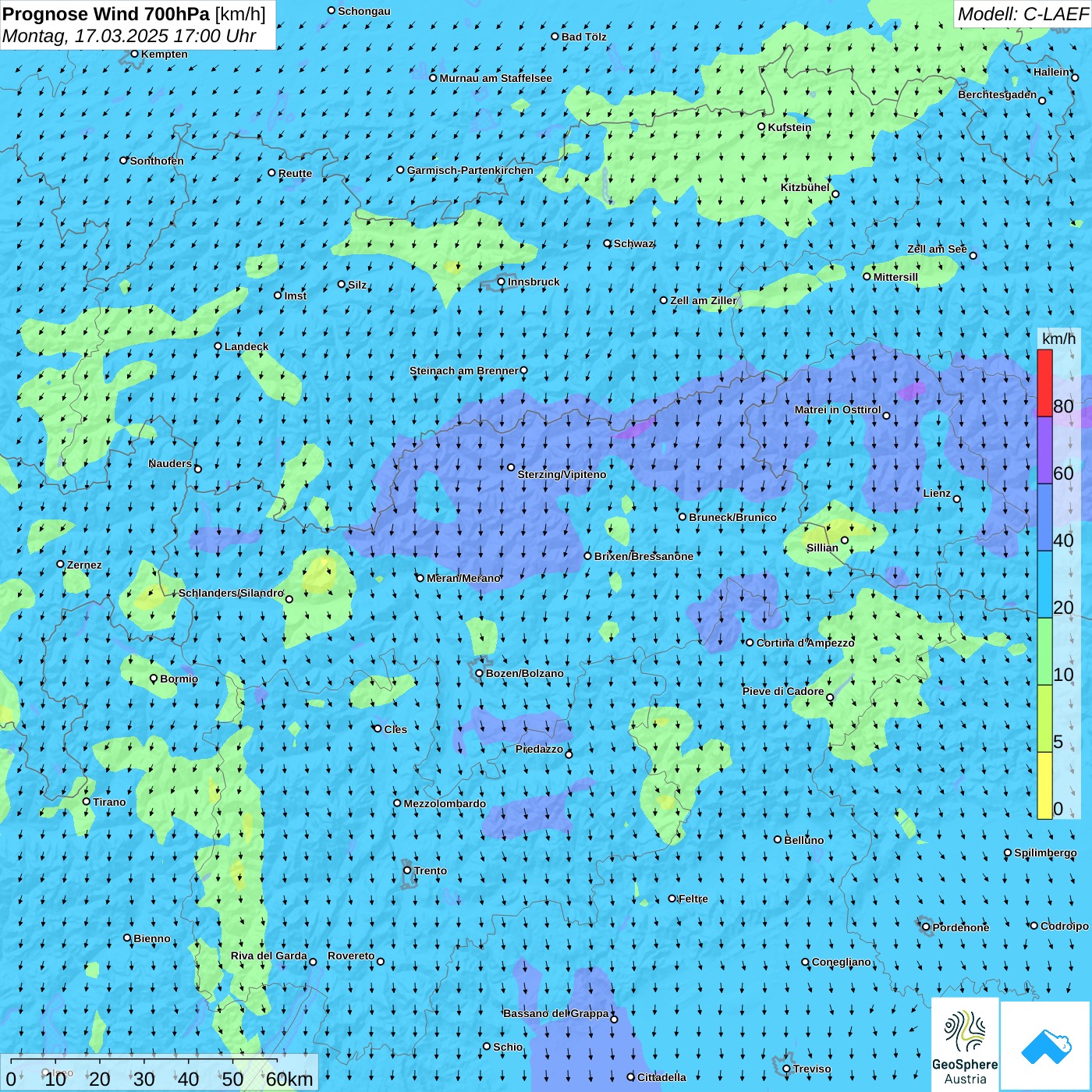Click the 'Bad Tölz' label
Image resolution: width=1092 pixels, height=1092 pixels.
click(584, 37)
